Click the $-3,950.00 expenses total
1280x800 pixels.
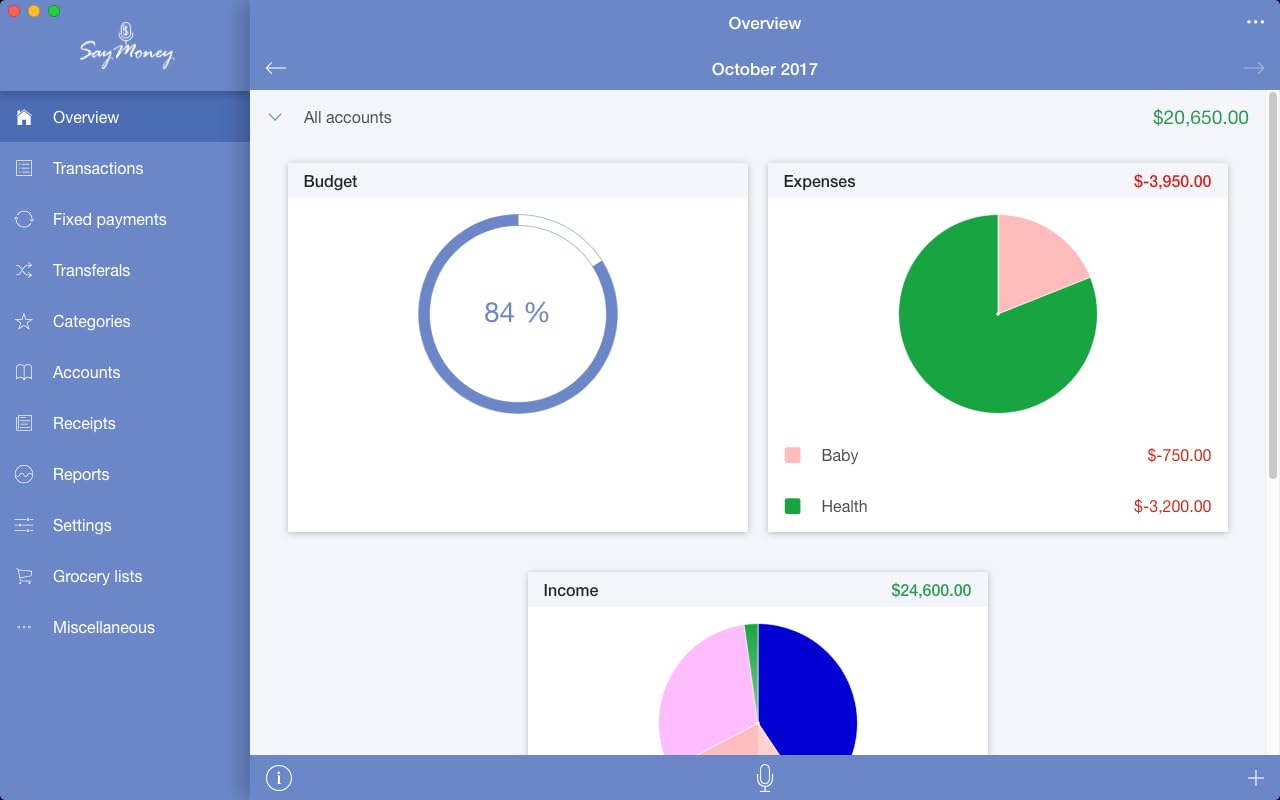1172,181
